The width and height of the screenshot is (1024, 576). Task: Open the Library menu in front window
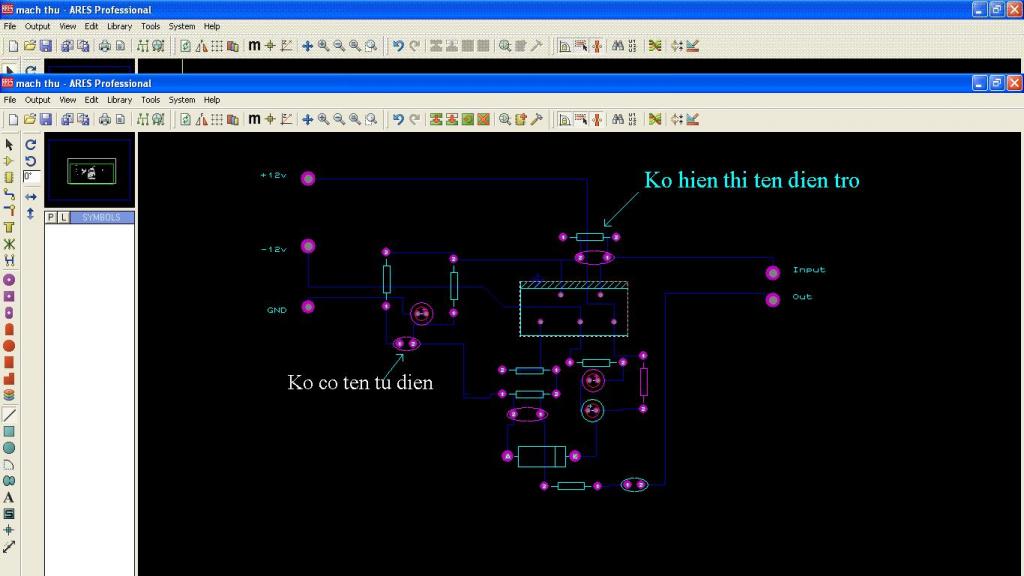coord(119,100)
